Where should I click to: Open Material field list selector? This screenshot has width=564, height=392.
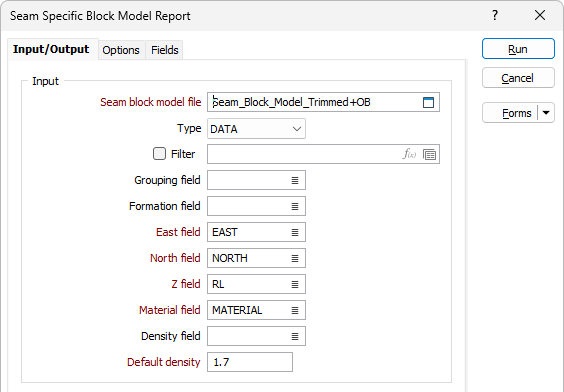coord(295,310)
